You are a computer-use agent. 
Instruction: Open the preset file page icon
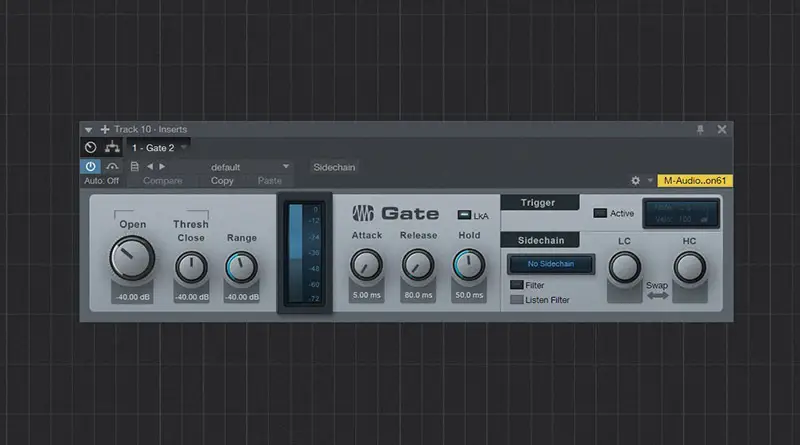point(134,166)
